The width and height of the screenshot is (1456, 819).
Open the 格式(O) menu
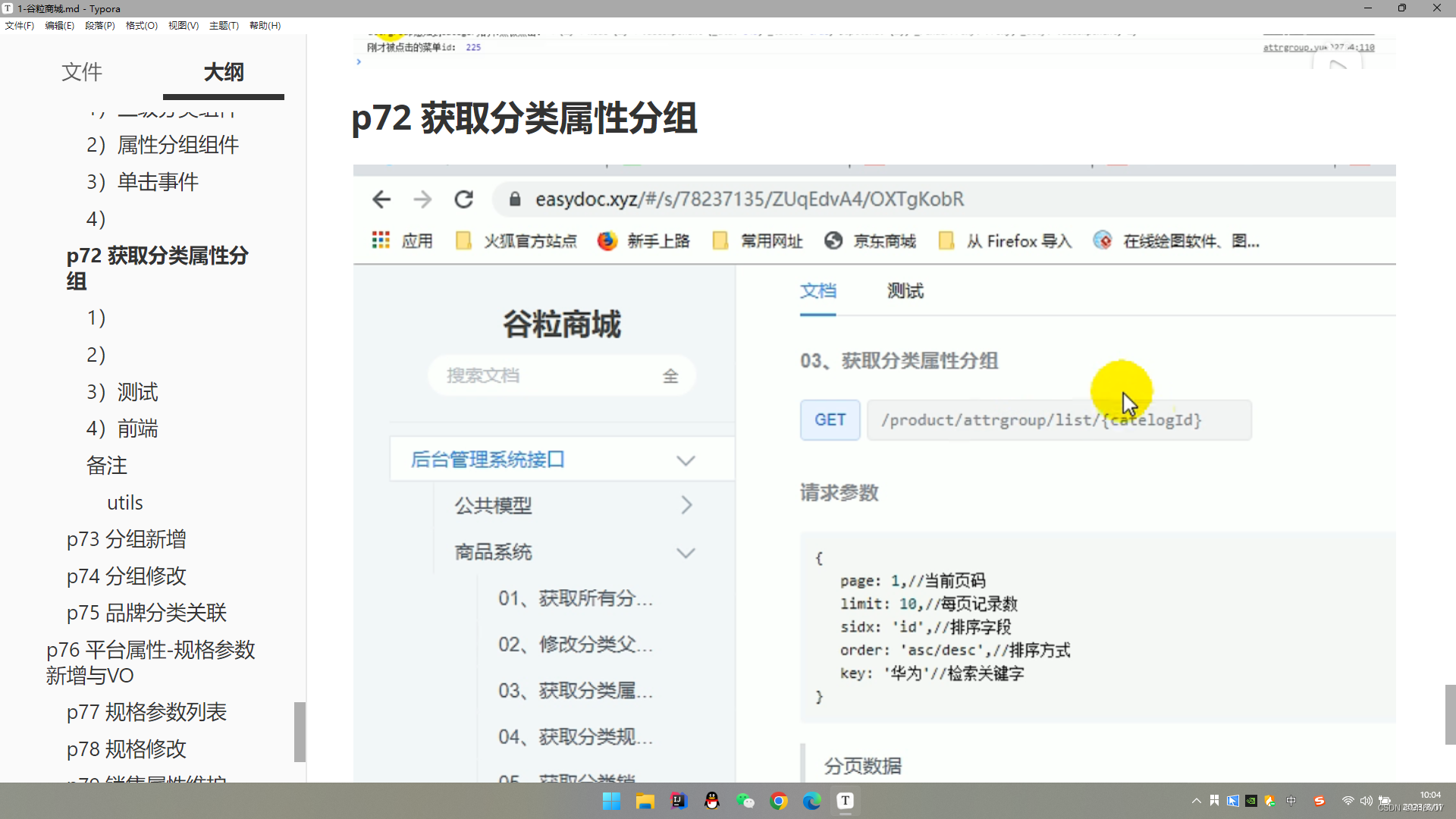pyautogui.click(x=142, y=25)
